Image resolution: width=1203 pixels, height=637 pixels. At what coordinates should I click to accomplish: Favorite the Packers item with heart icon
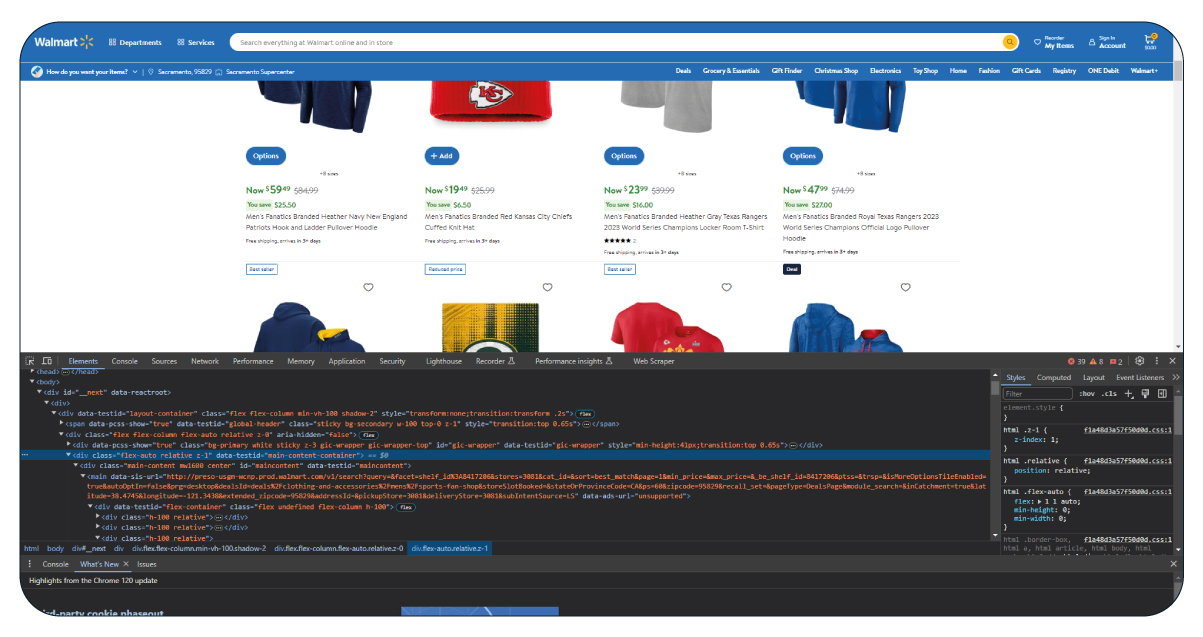click(547, 287)
